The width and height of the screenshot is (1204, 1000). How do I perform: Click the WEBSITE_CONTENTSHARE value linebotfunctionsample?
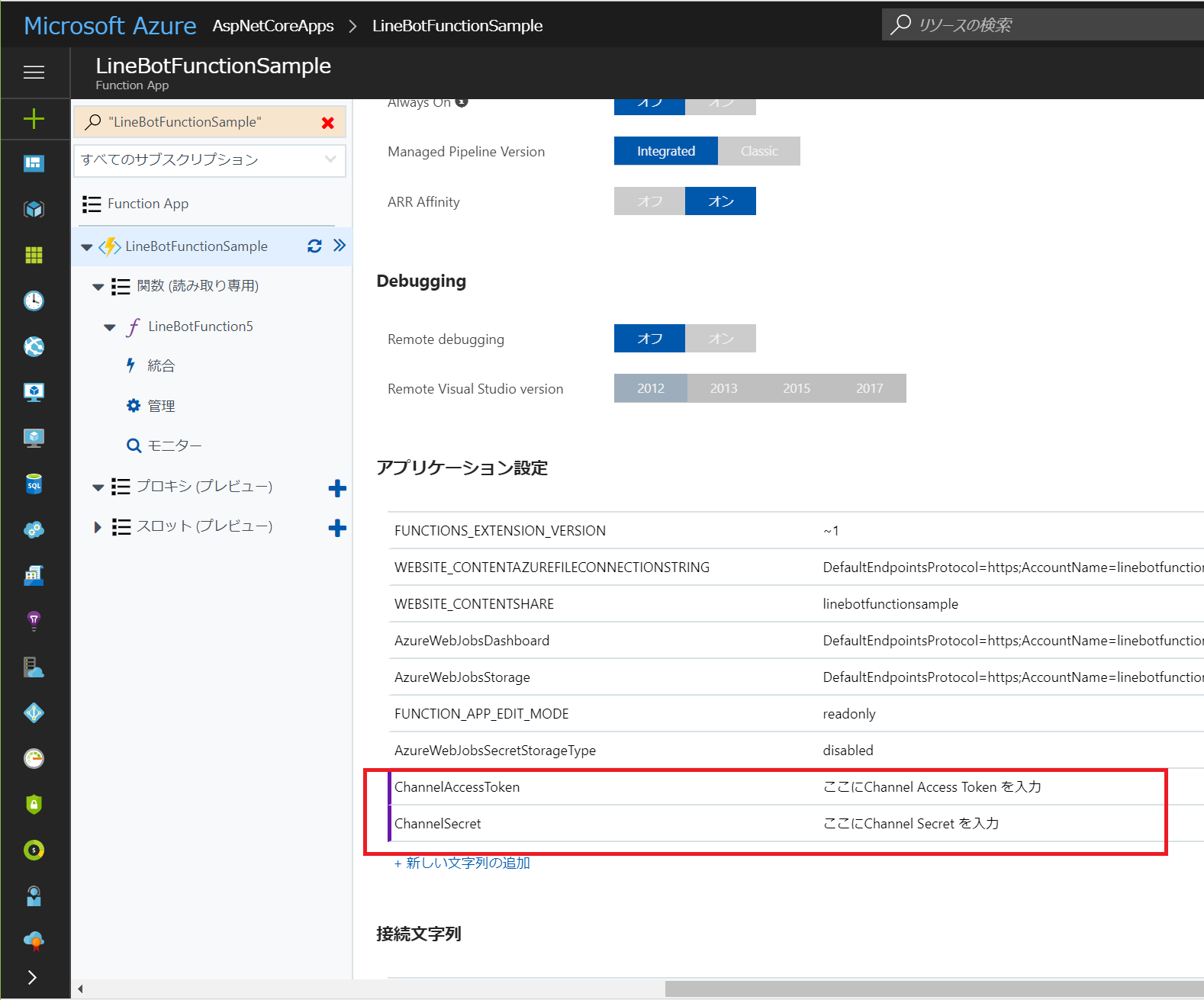[x=890, y=604]
